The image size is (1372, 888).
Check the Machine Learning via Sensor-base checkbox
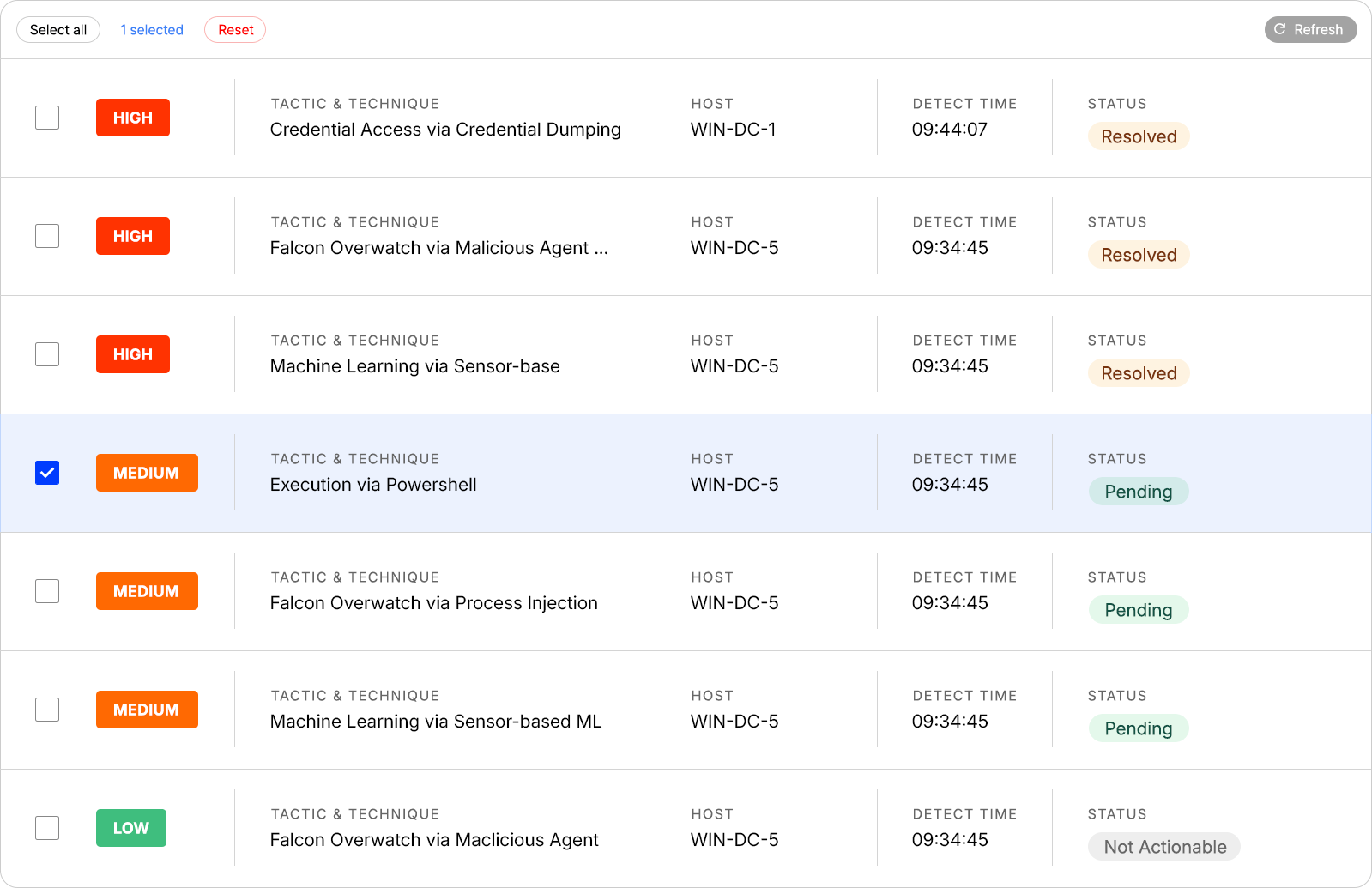click(47, 354)
